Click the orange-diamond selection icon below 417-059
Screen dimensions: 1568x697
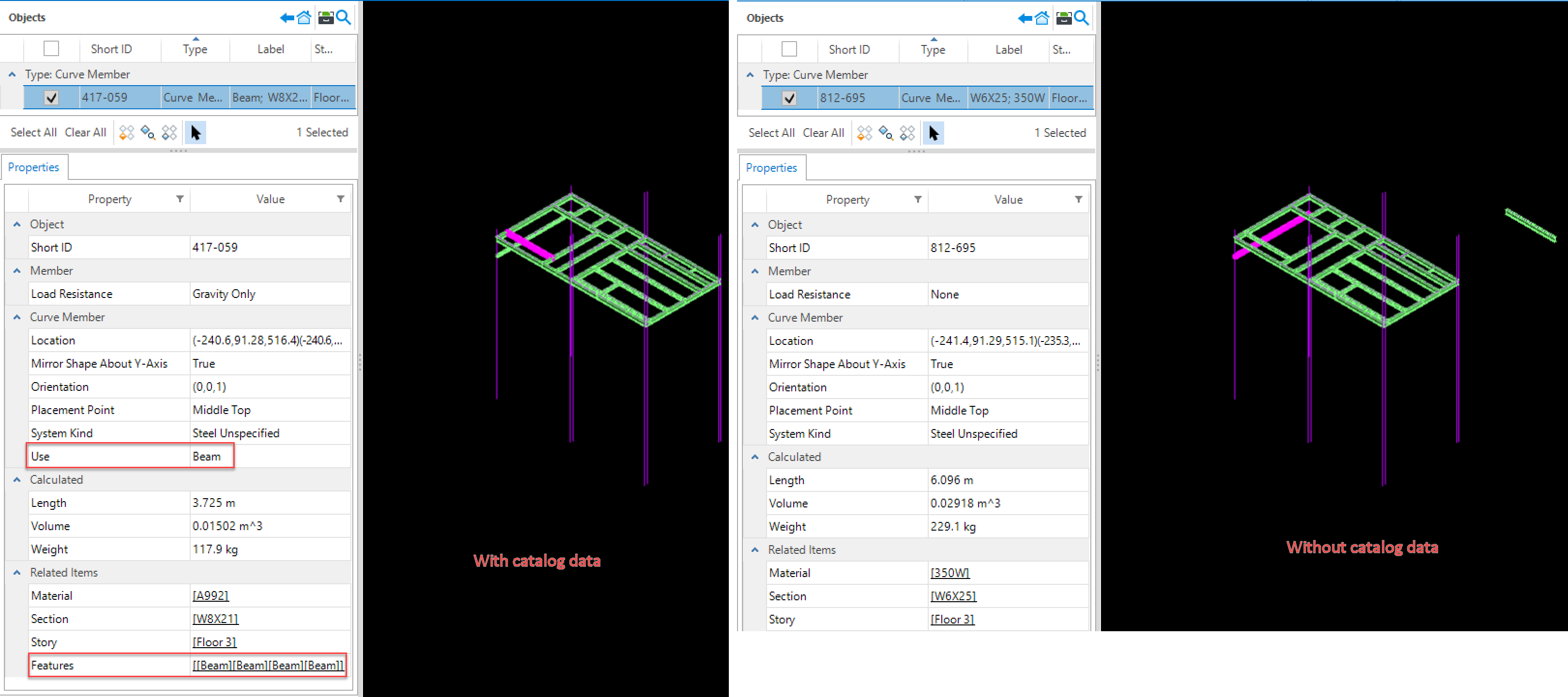click(x=127, y=133)
